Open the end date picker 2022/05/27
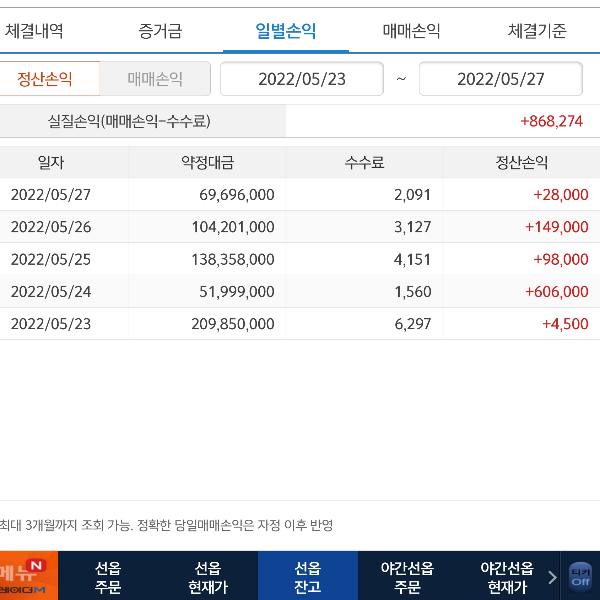The width and height of the screenshot is (600, 600). pos(500,79)
